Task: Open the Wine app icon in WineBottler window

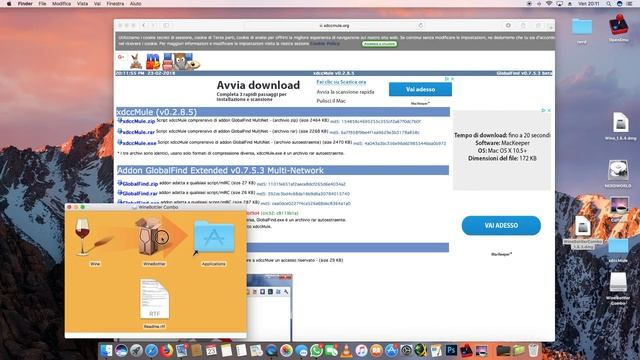Action: pos(83,237)
